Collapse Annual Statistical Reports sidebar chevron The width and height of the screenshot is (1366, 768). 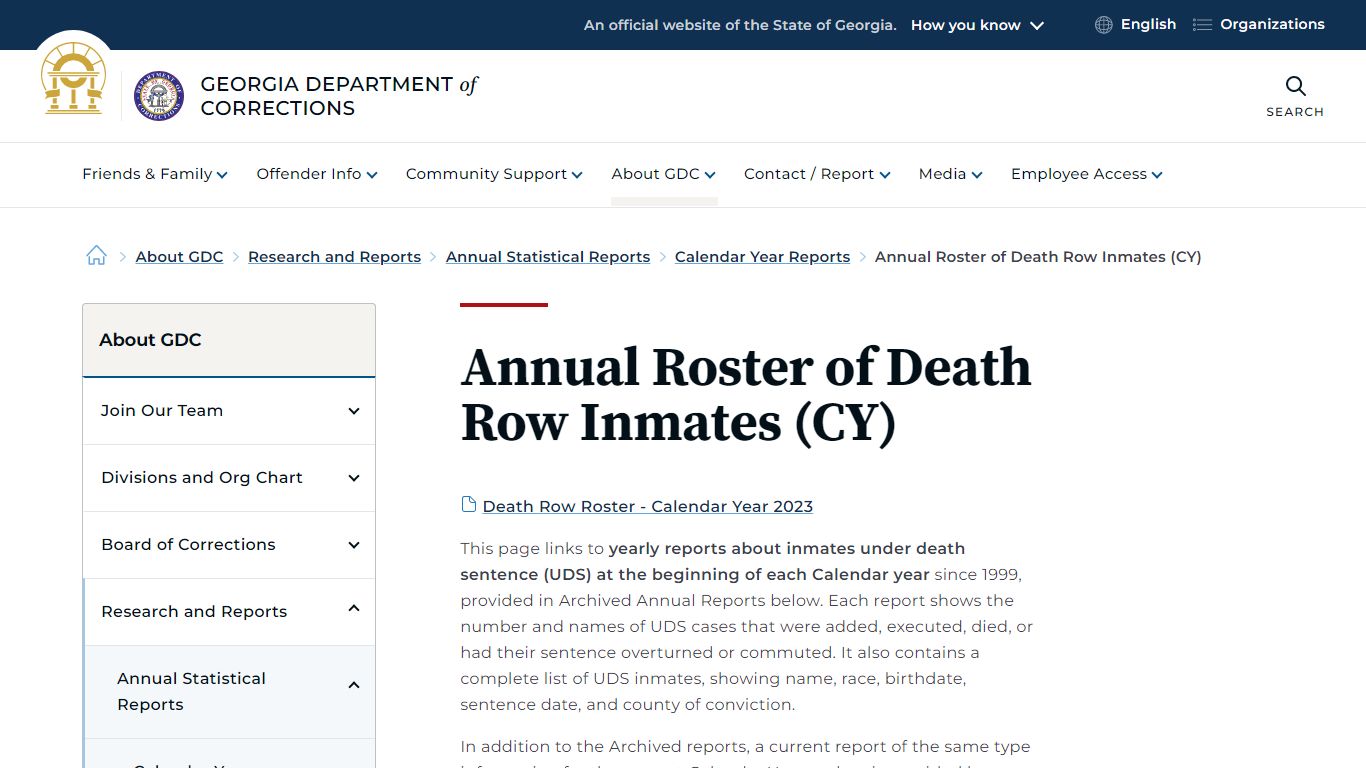354,686
